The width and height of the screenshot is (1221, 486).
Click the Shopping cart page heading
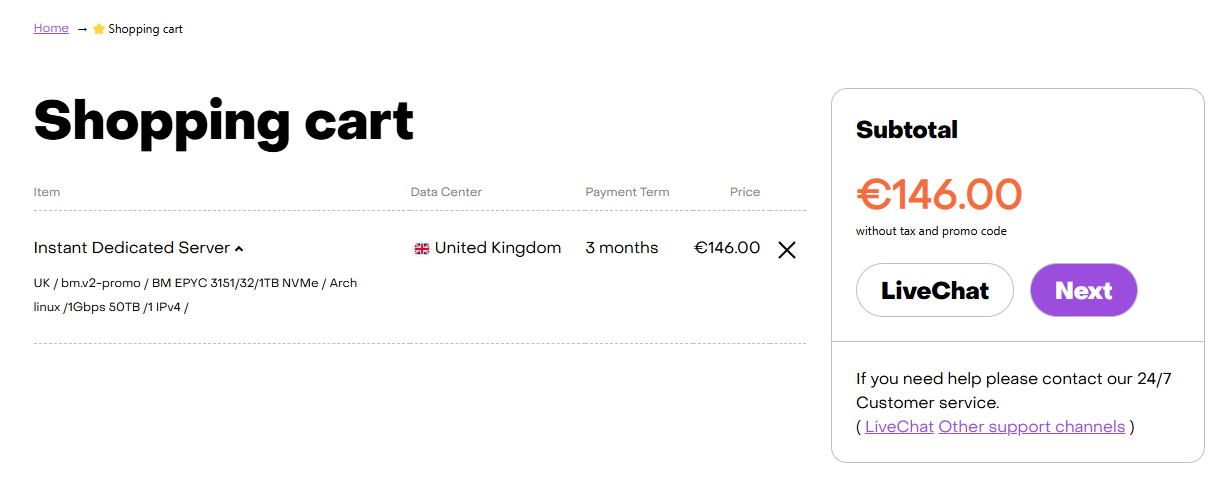[224, 121]
